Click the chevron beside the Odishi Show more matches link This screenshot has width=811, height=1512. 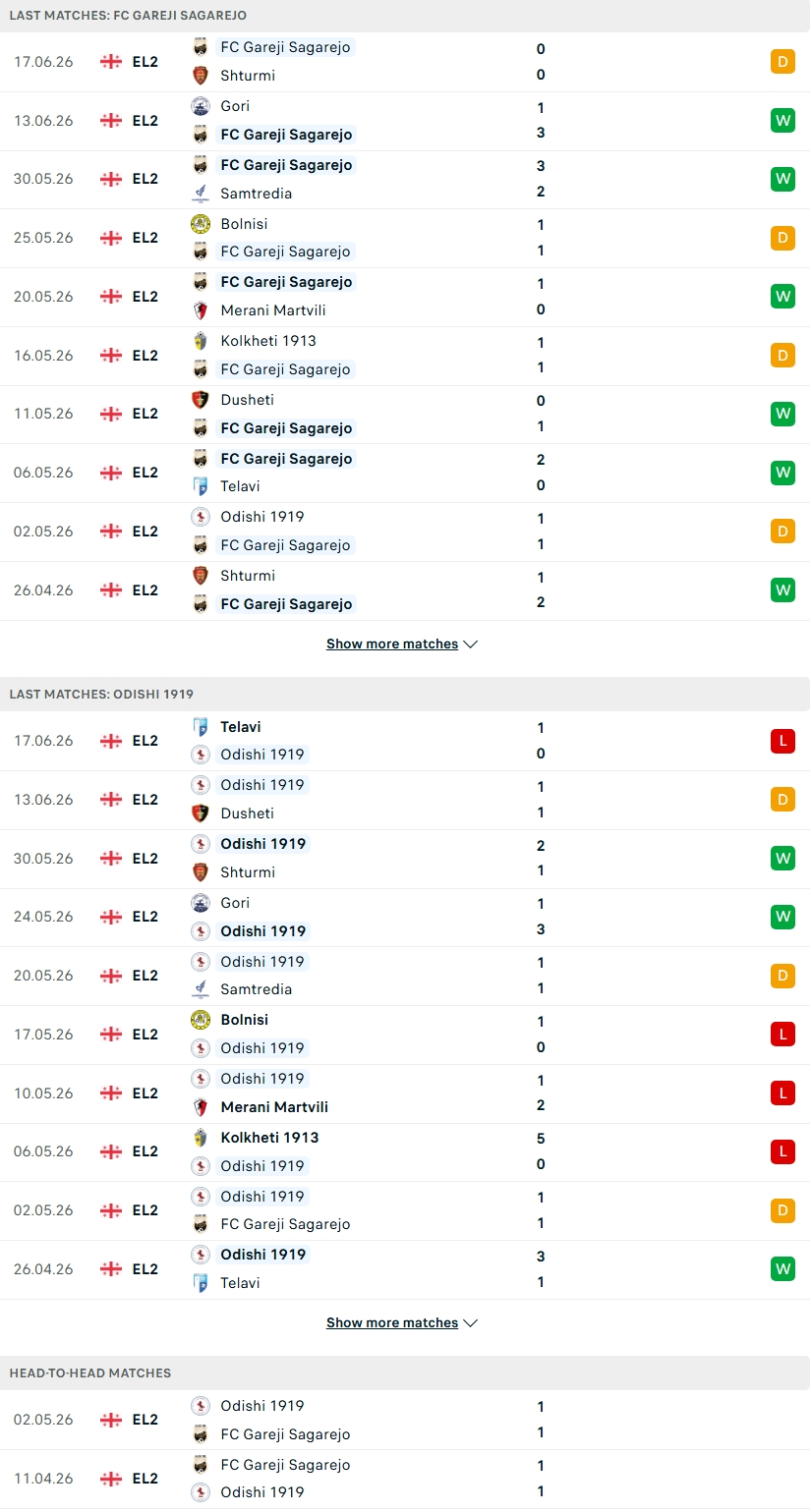click(471, 1323)
